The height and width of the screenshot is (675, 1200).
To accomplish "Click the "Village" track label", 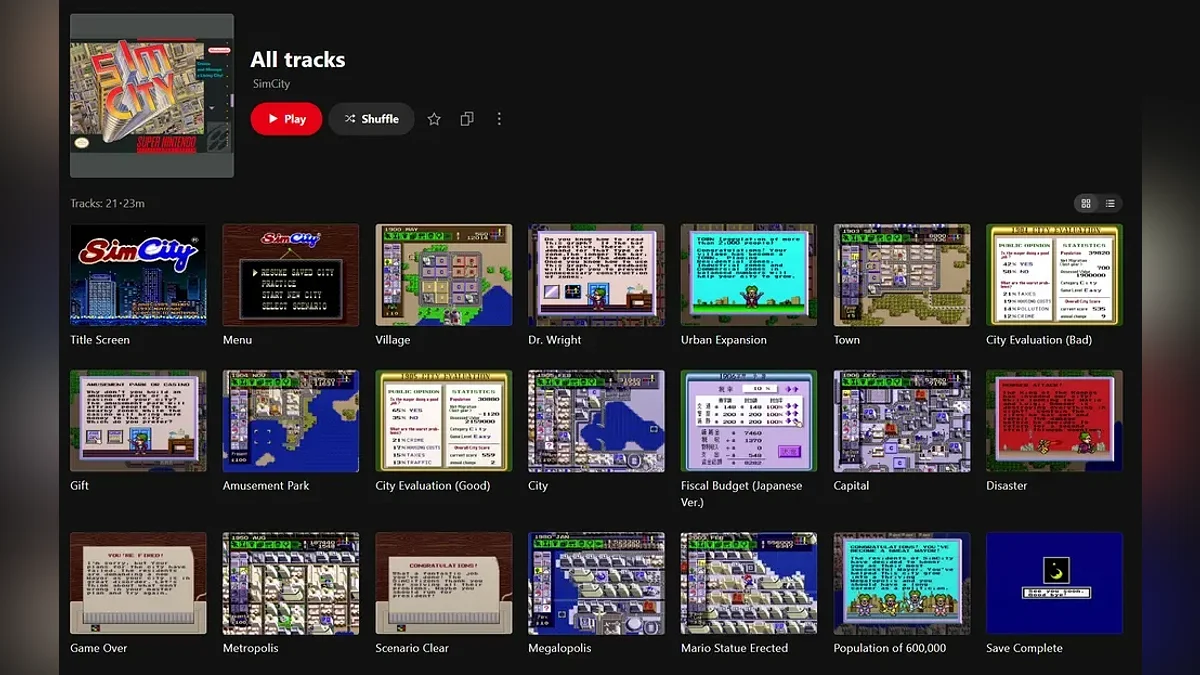I will [x=393, y=340].
